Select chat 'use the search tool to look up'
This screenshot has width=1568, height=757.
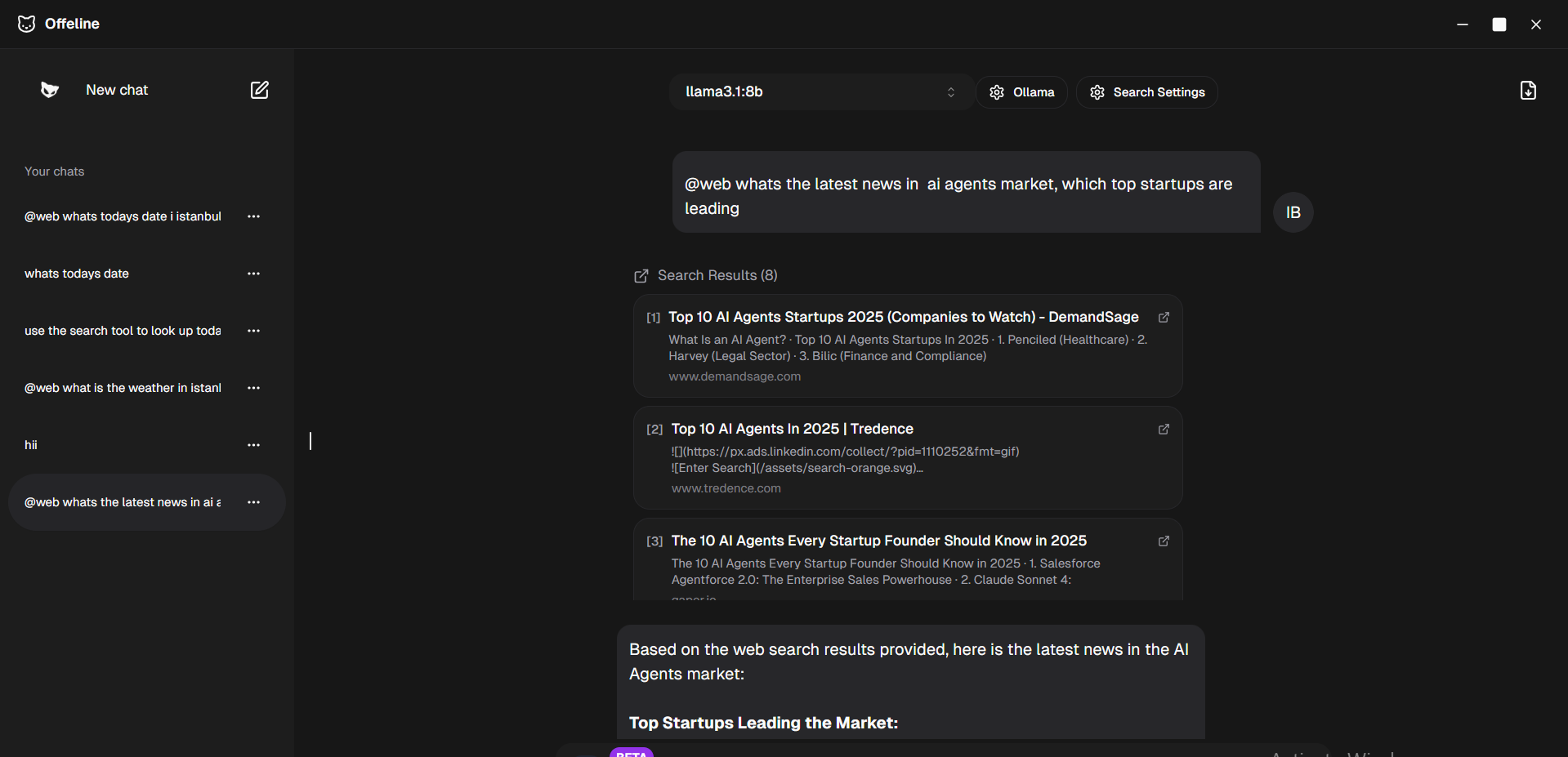click(123, 331)
